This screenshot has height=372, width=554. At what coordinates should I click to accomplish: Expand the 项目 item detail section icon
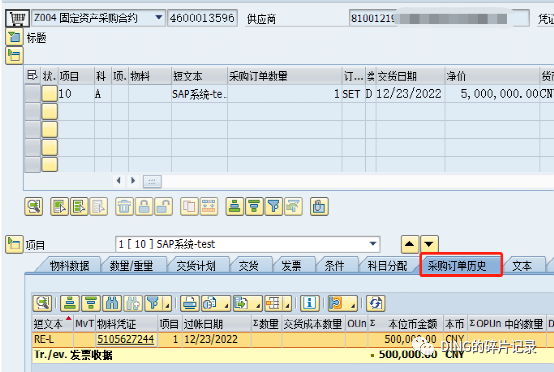(14, 244)
